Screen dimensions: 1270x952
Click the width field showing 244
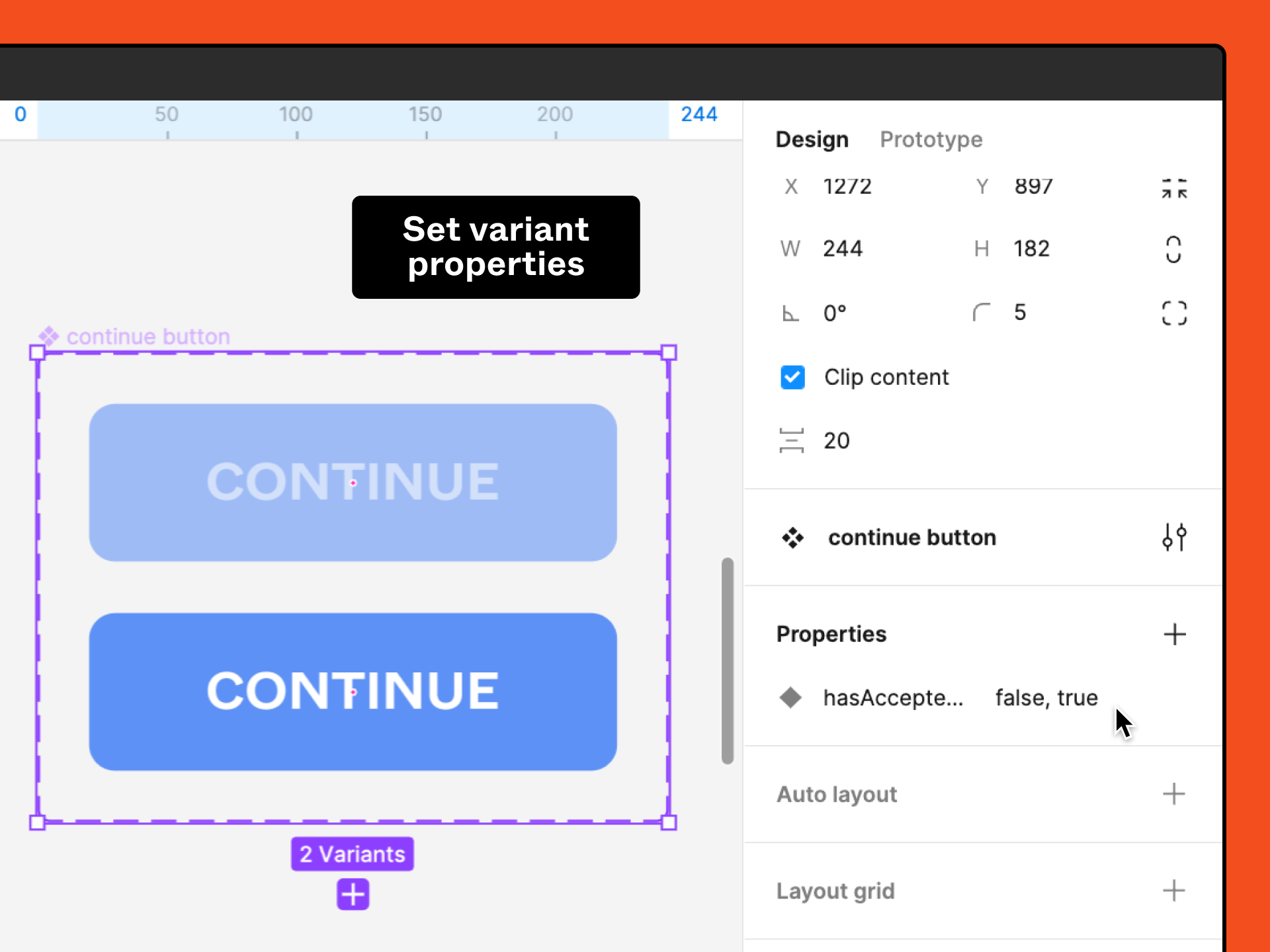coord(843,249)
